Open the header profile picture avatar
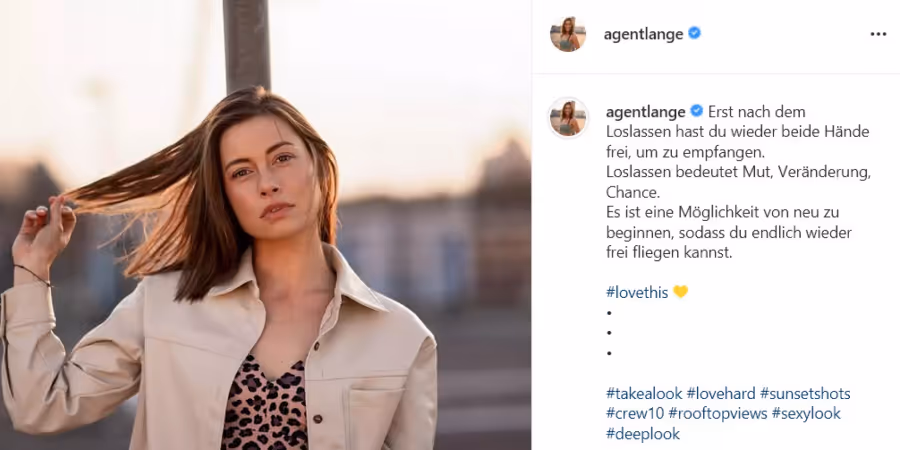The width and height of the screenshot is (900, 450). 568,34
